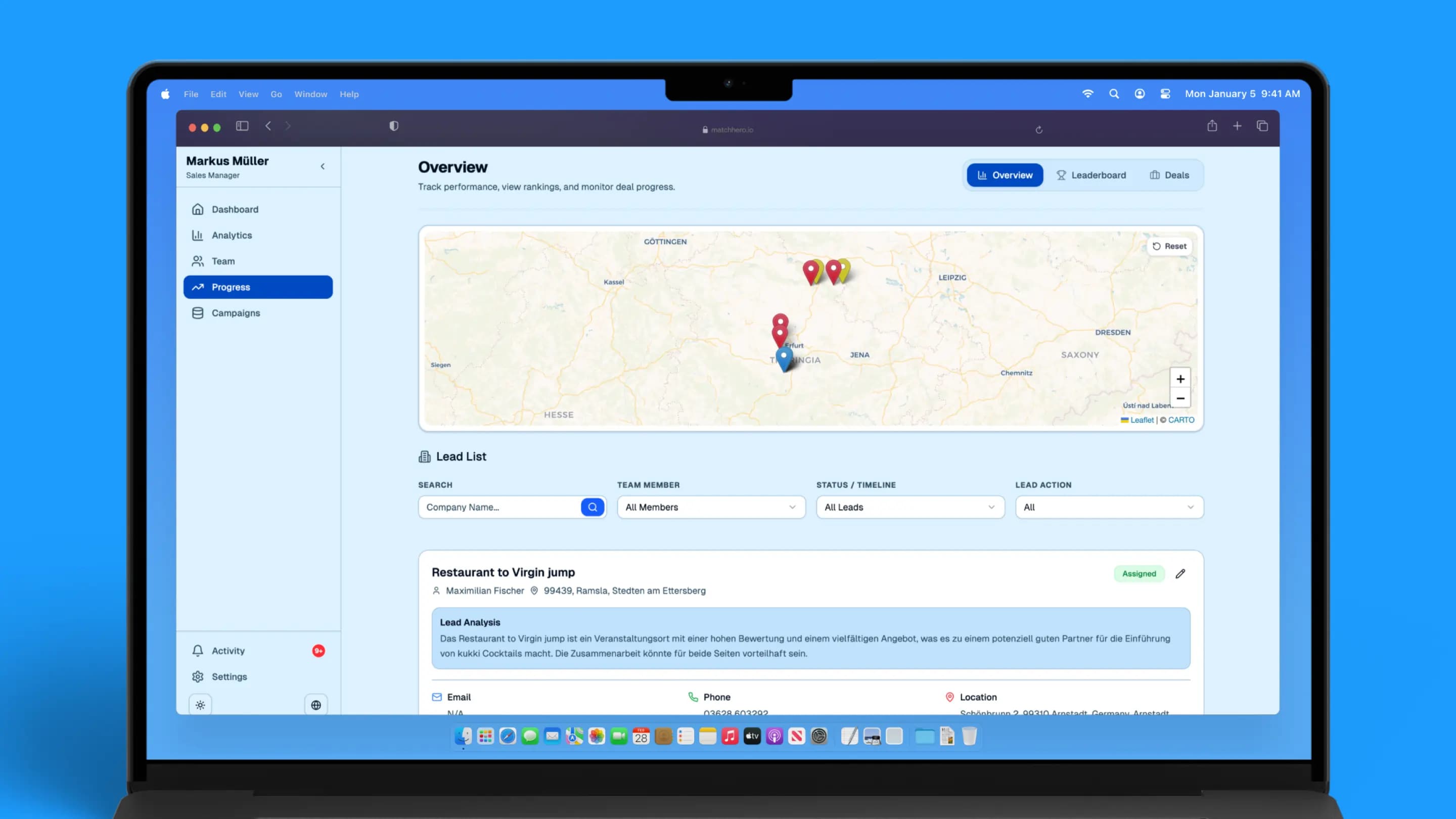
Task: Go to Campaigns in sidebar
Action: click(236, 313)
